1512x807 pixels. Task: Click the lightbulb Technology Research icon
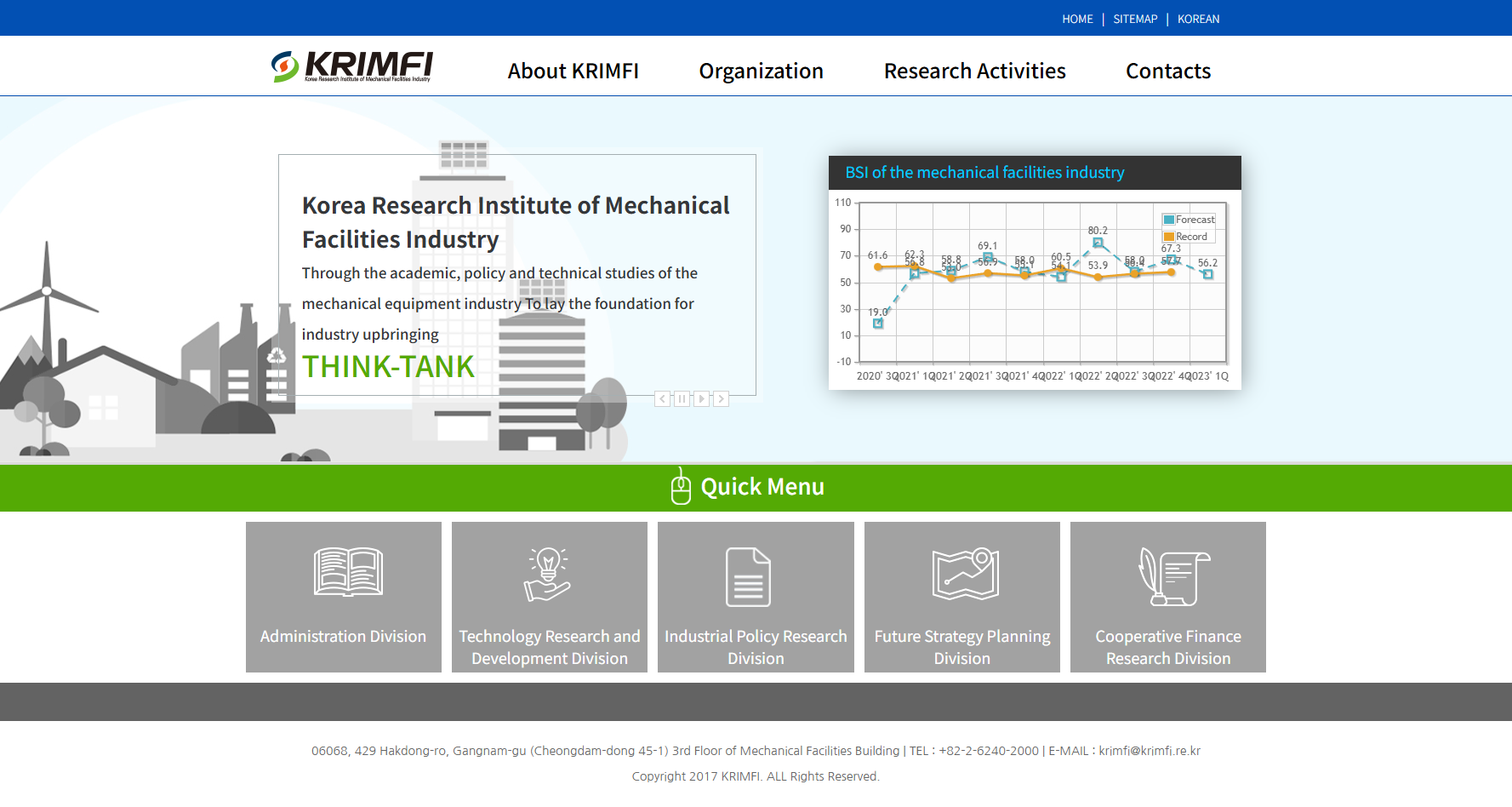[x=548, y=574]
